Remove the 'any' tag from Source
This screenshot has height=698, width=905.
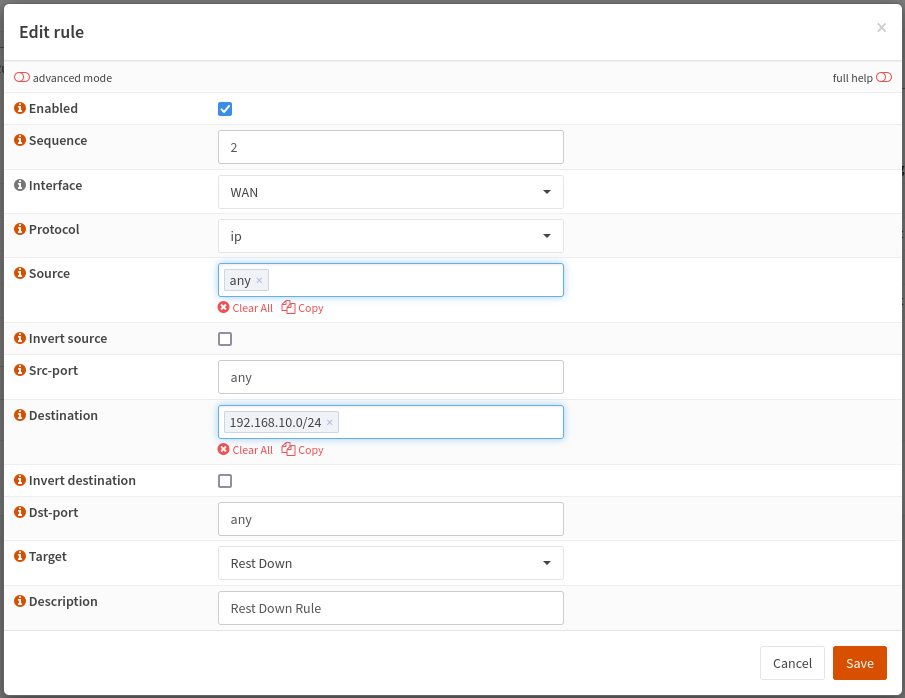click(258, 280)
